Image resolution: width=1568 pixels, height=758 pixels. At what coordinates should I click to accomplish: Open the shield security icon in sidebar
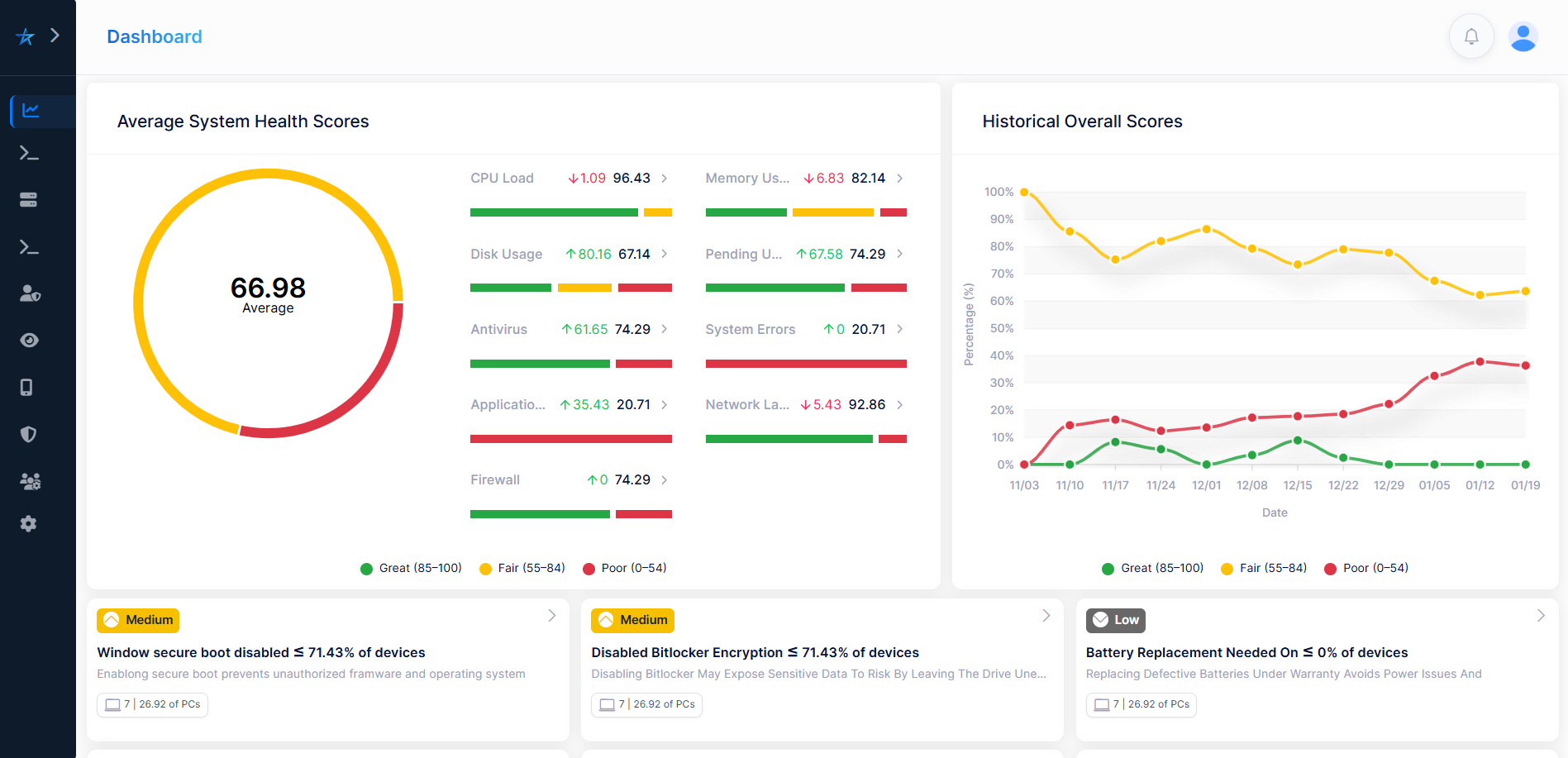[29, 434]
